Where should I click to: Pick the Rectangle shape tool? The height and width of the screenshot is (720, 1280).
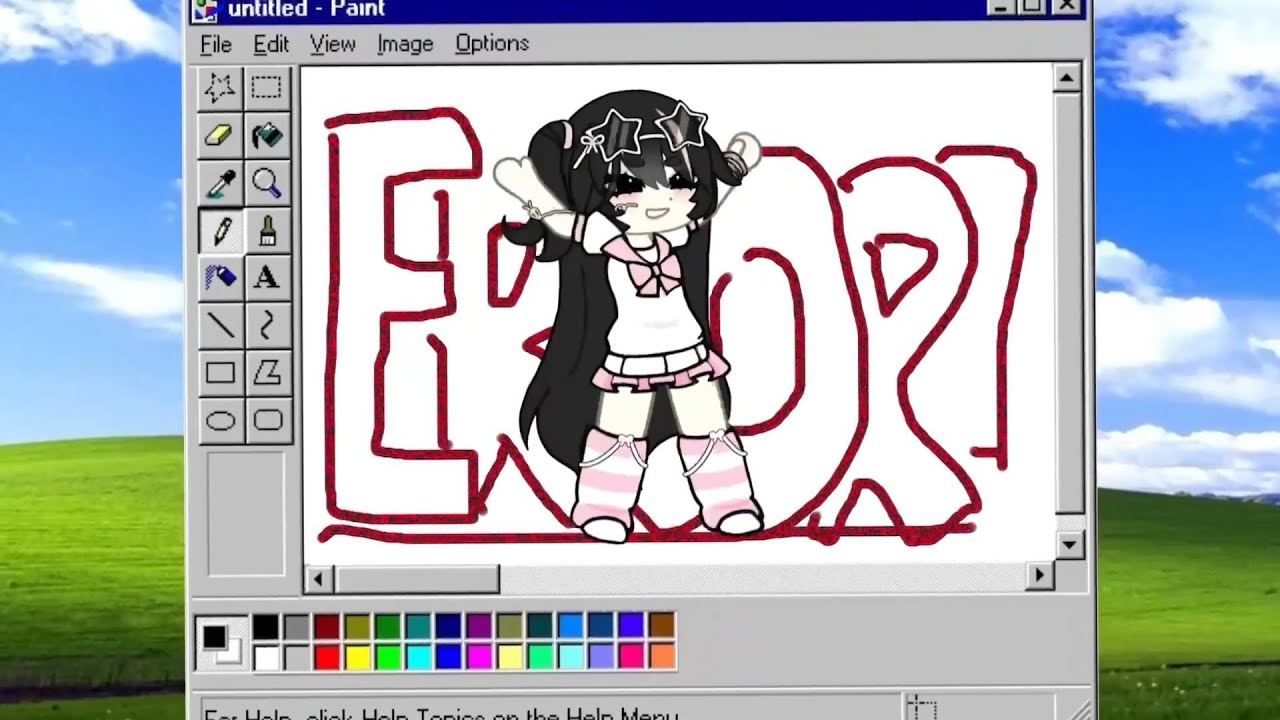click(x=220, y=373)
